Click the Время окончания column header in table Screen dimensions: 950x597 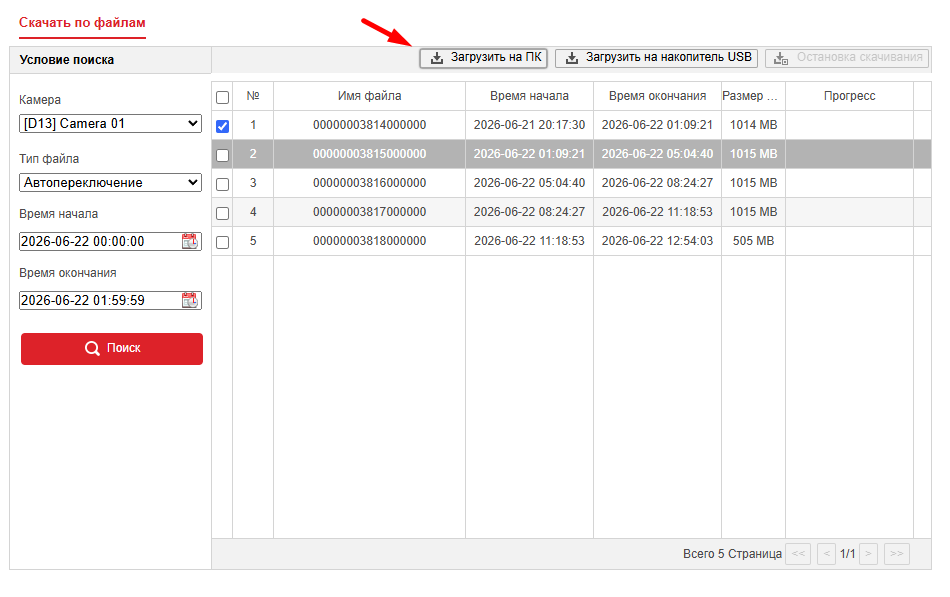point(657,96)
